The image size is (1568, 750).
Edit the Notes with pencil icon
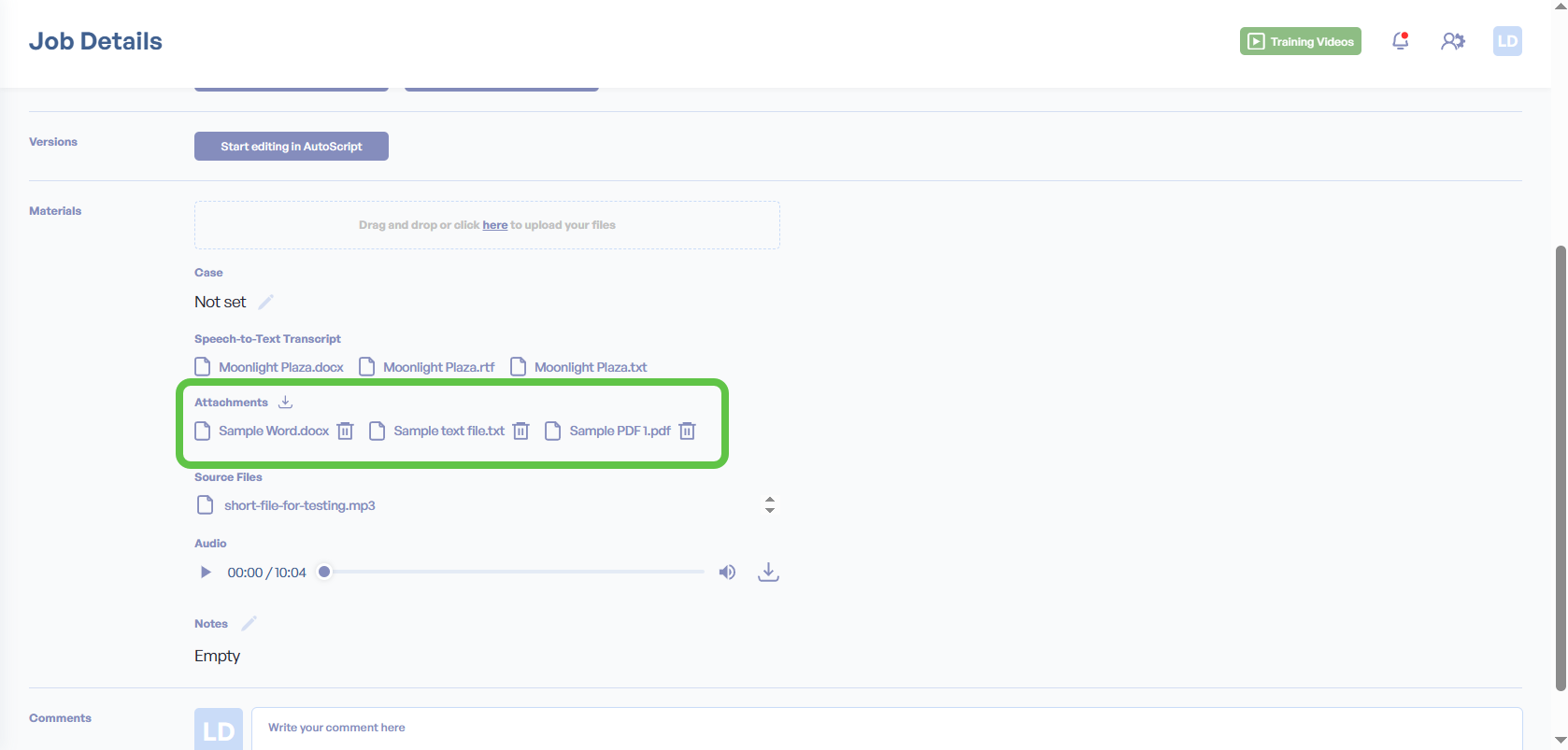click(249, 623)
